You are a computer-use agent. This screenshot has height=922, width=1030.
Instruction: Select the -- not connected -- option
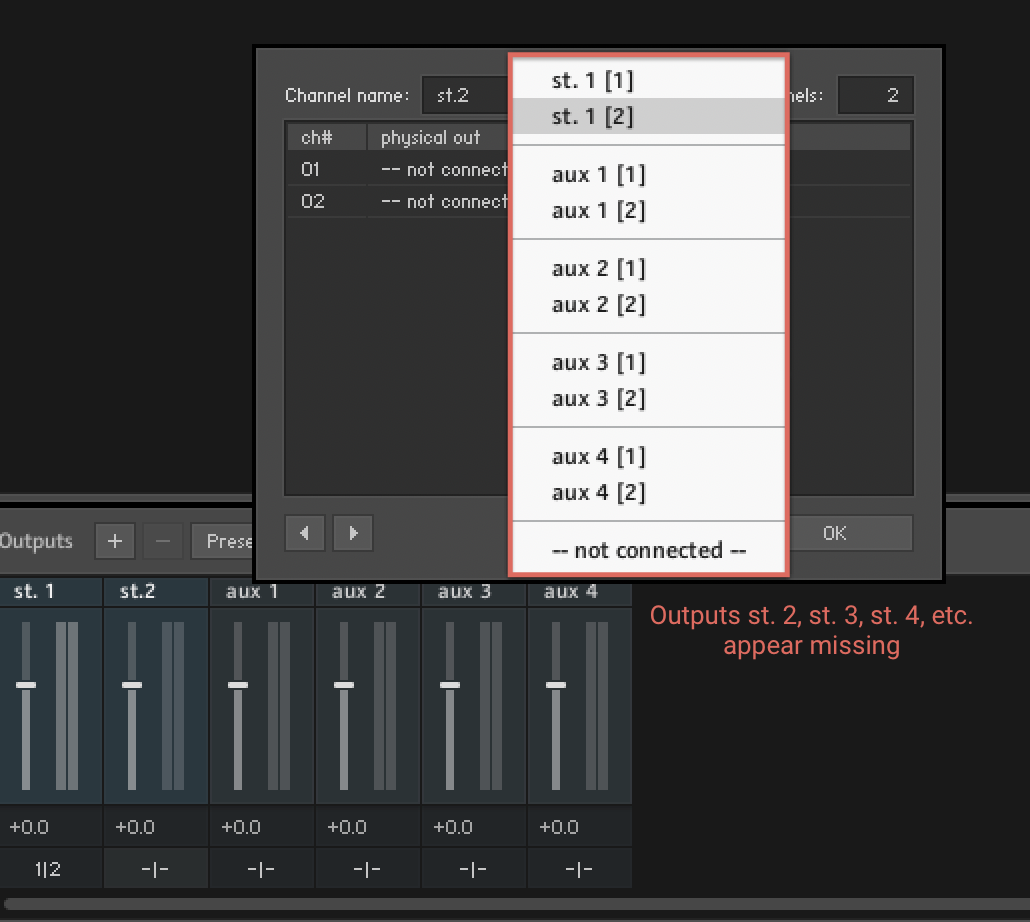pyautogui.click(x=649, y=550)
